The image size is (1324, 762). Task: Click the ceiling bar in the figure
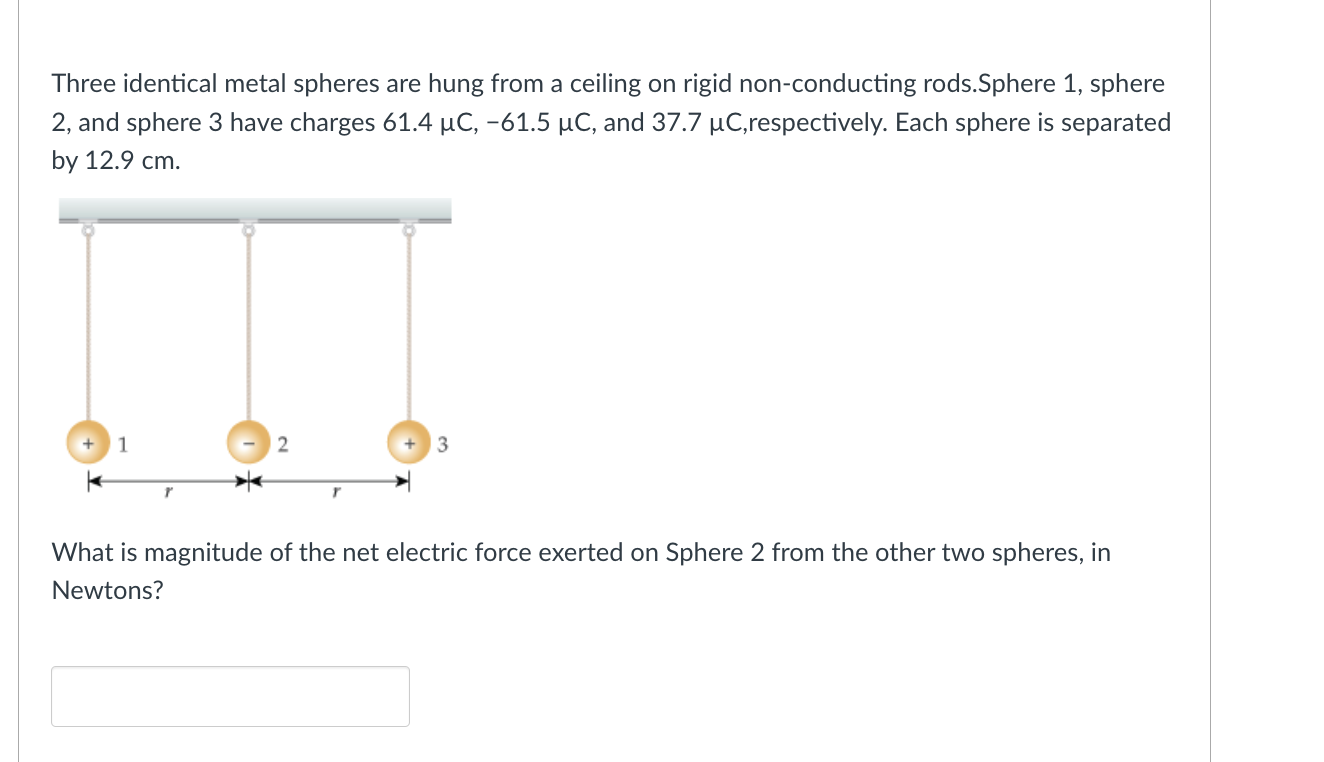(255, 210)
